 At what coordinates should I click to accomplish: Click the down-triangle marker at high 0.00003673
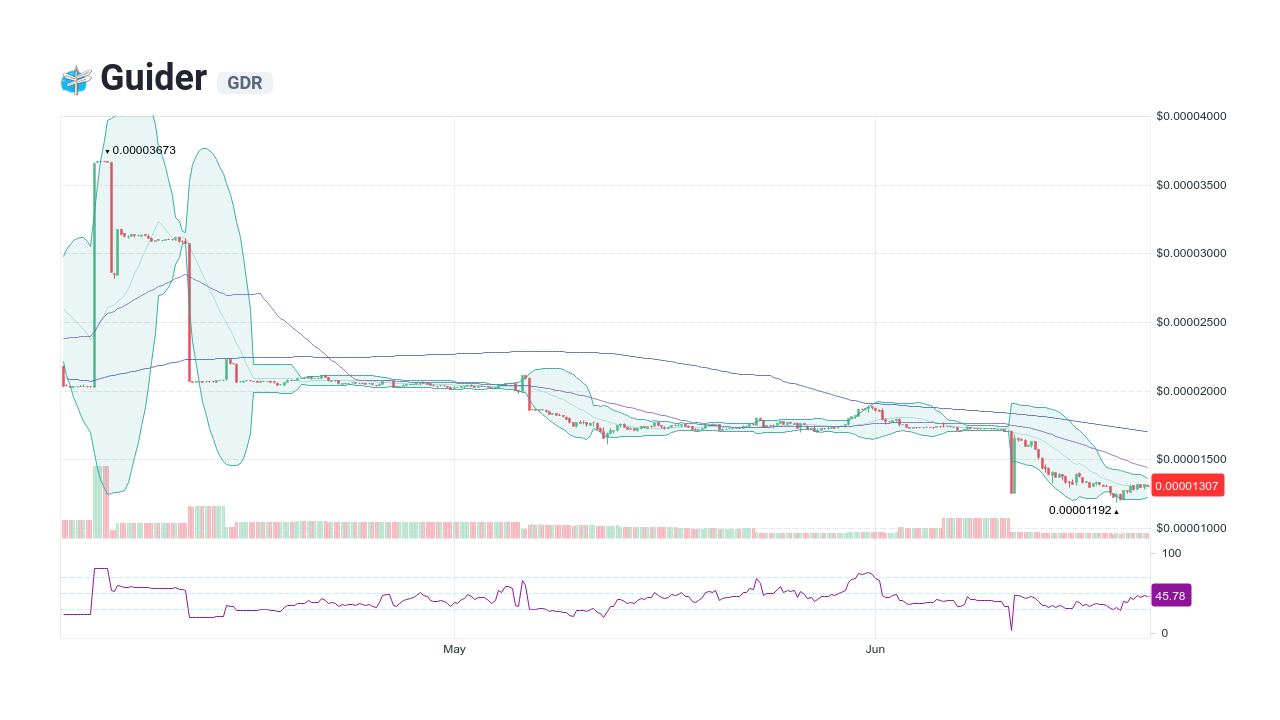coord(106,150)
